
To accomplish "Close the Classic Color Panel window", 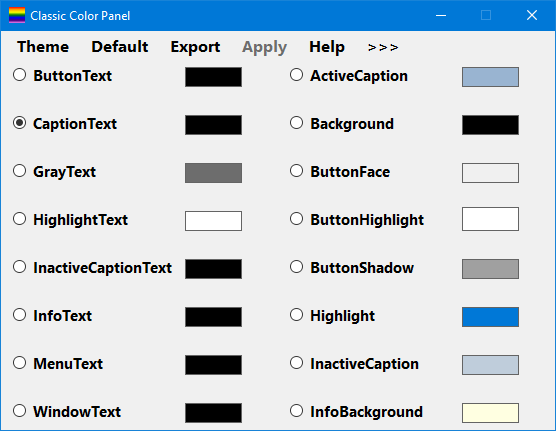I will pos(532,15).
